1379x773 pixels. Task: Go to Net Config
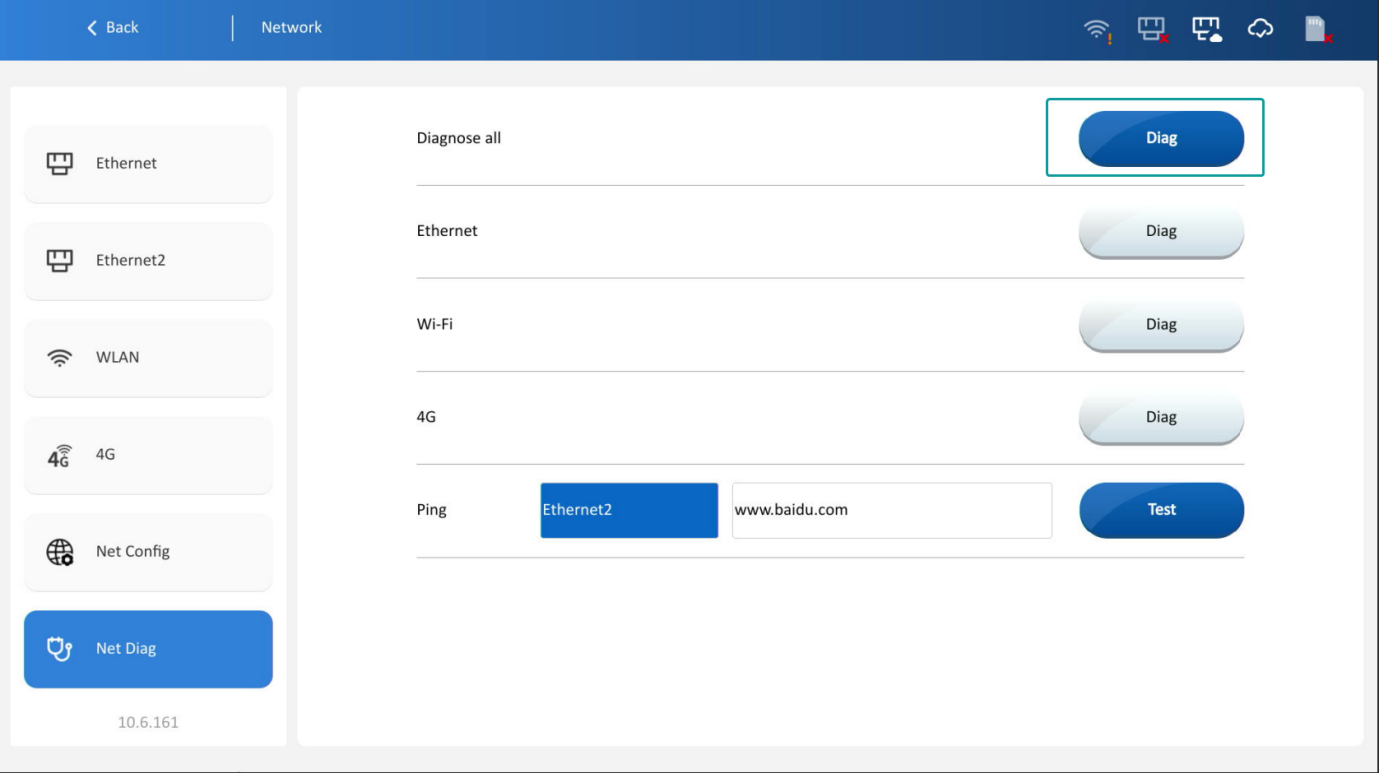click(x=148, y=551)
